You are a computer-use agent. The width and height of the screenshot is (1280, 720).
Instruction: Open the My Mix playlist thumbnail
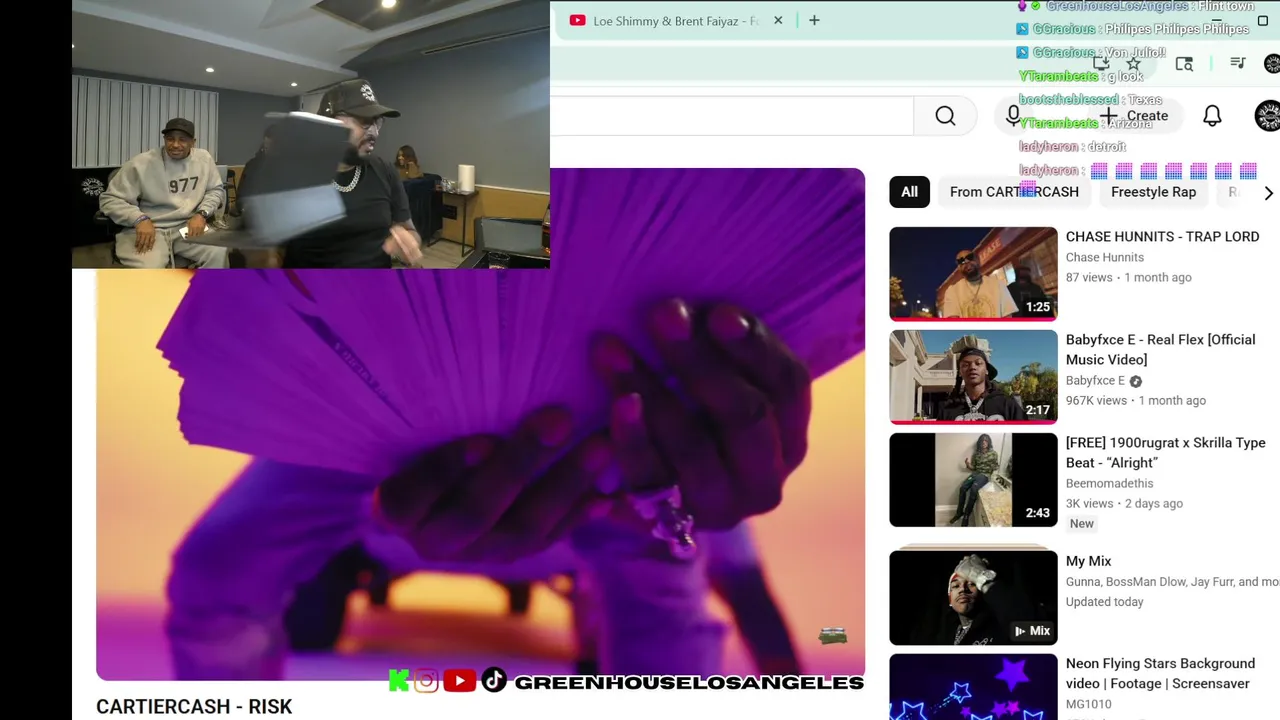point(973,597)
